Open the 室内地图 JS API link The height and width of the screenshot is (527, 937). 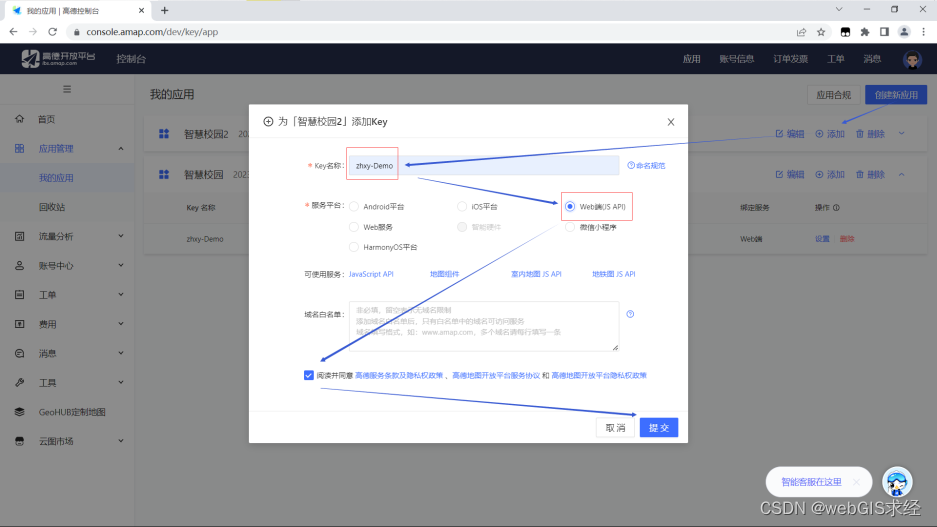(536, 274)
